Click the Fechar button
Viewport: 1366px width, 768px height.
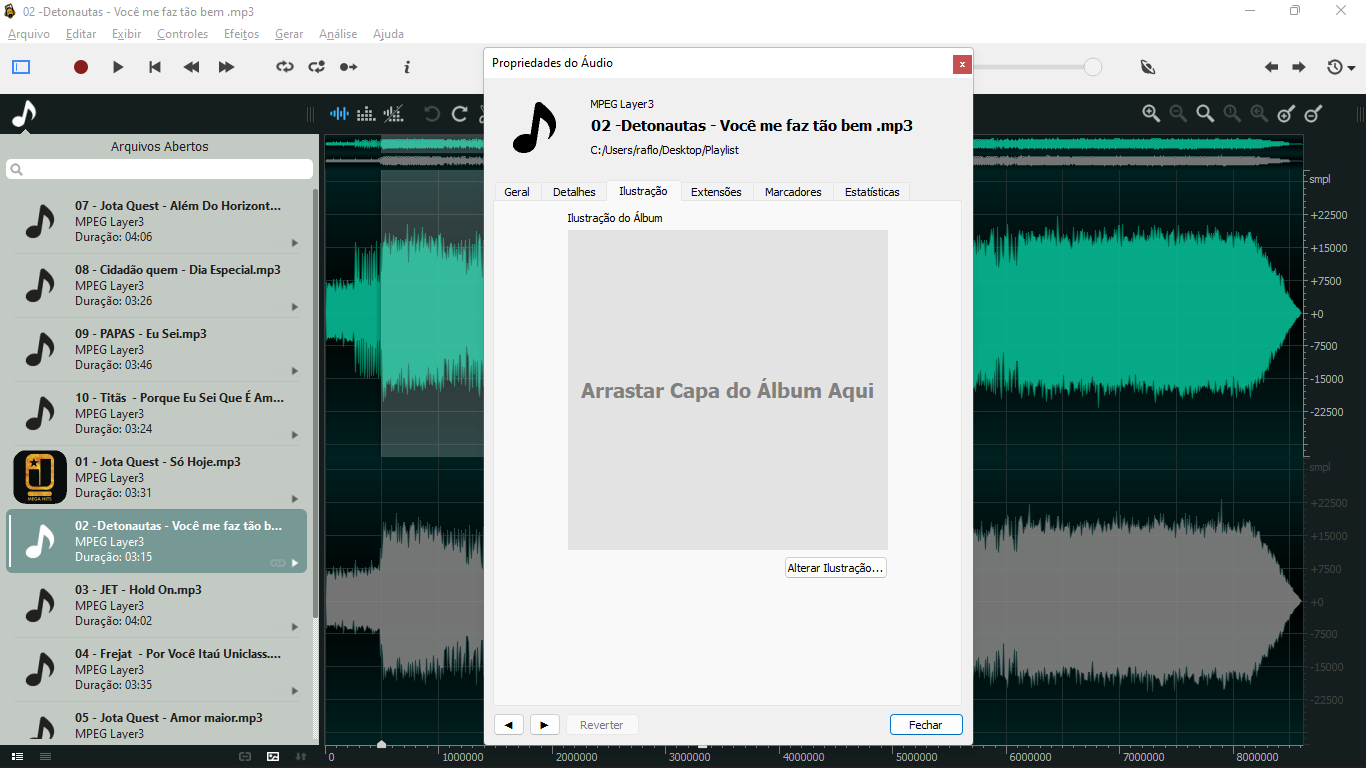click(x=926, y=725)
